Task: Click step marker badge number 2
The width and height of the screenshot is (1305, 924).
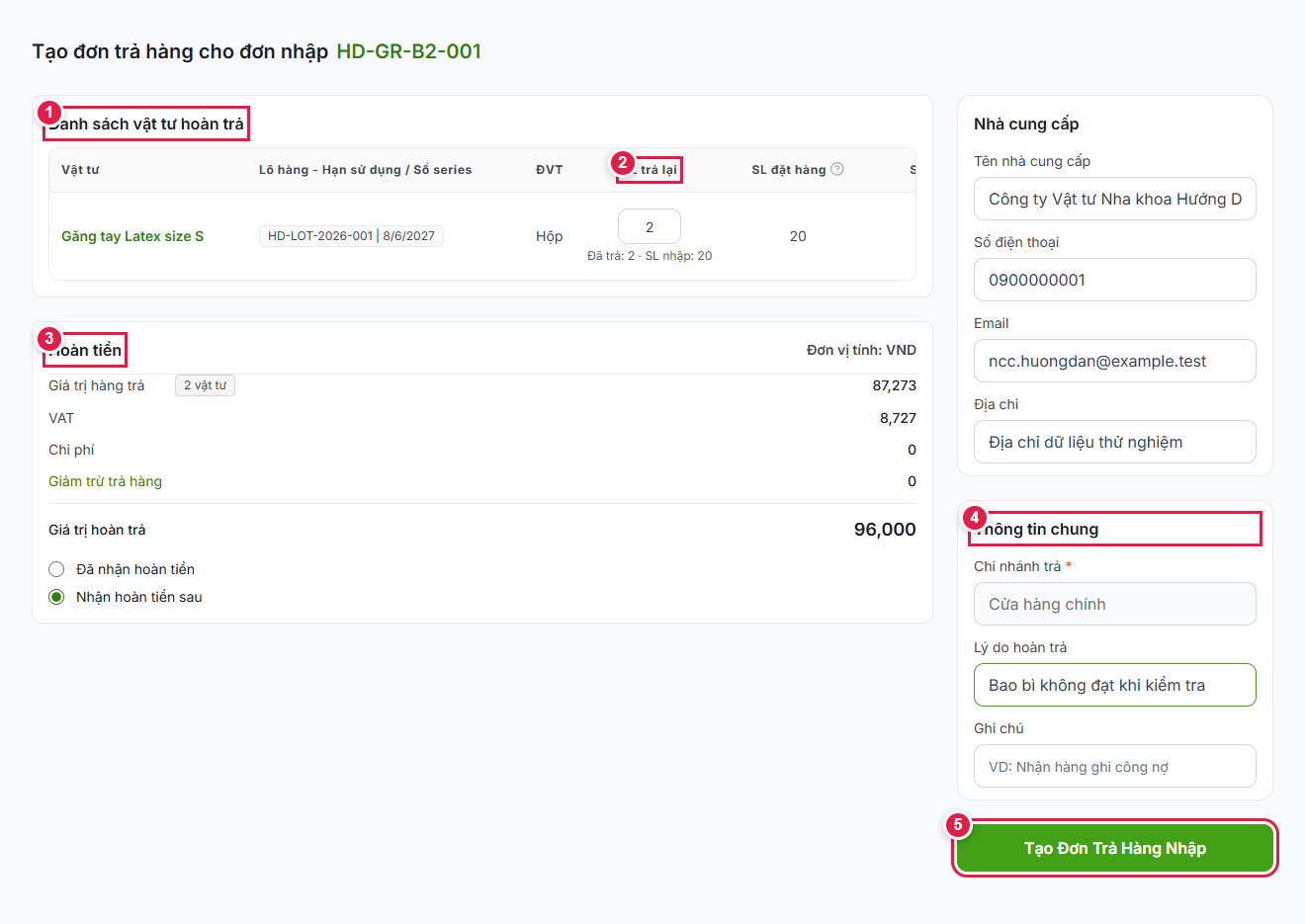Action: [x=622, y=163]
